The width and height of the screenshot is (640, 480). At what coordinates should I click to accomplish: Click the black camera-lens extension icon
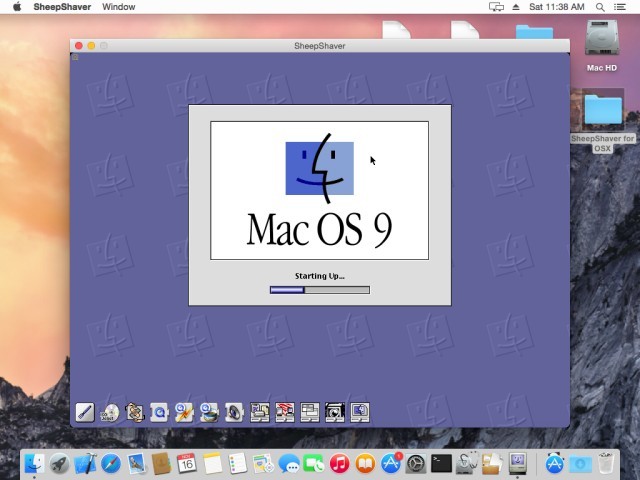335,412
